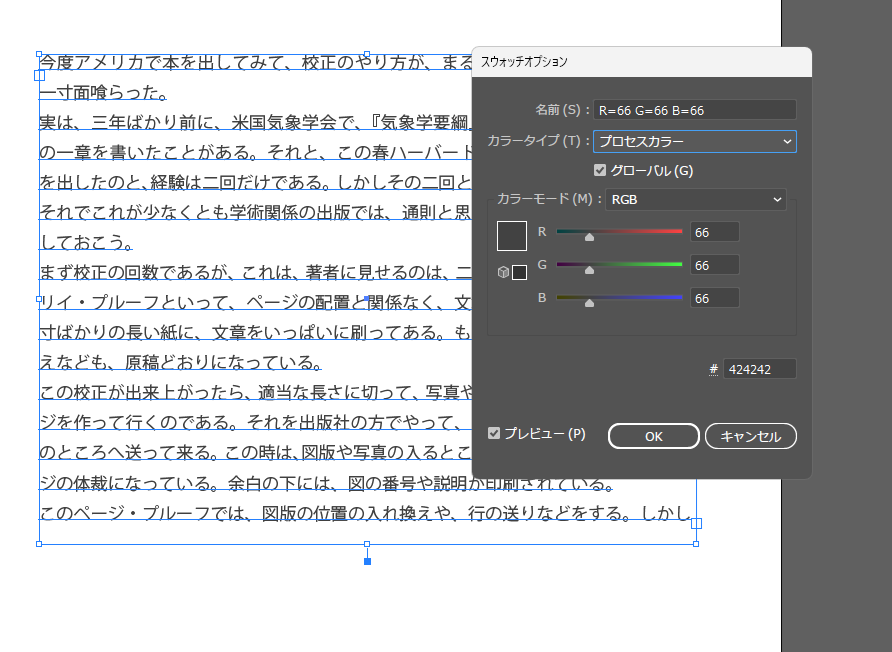The image size is (892, 652).
Task: Click the B blue slider handle
Action: pos(589,303)
